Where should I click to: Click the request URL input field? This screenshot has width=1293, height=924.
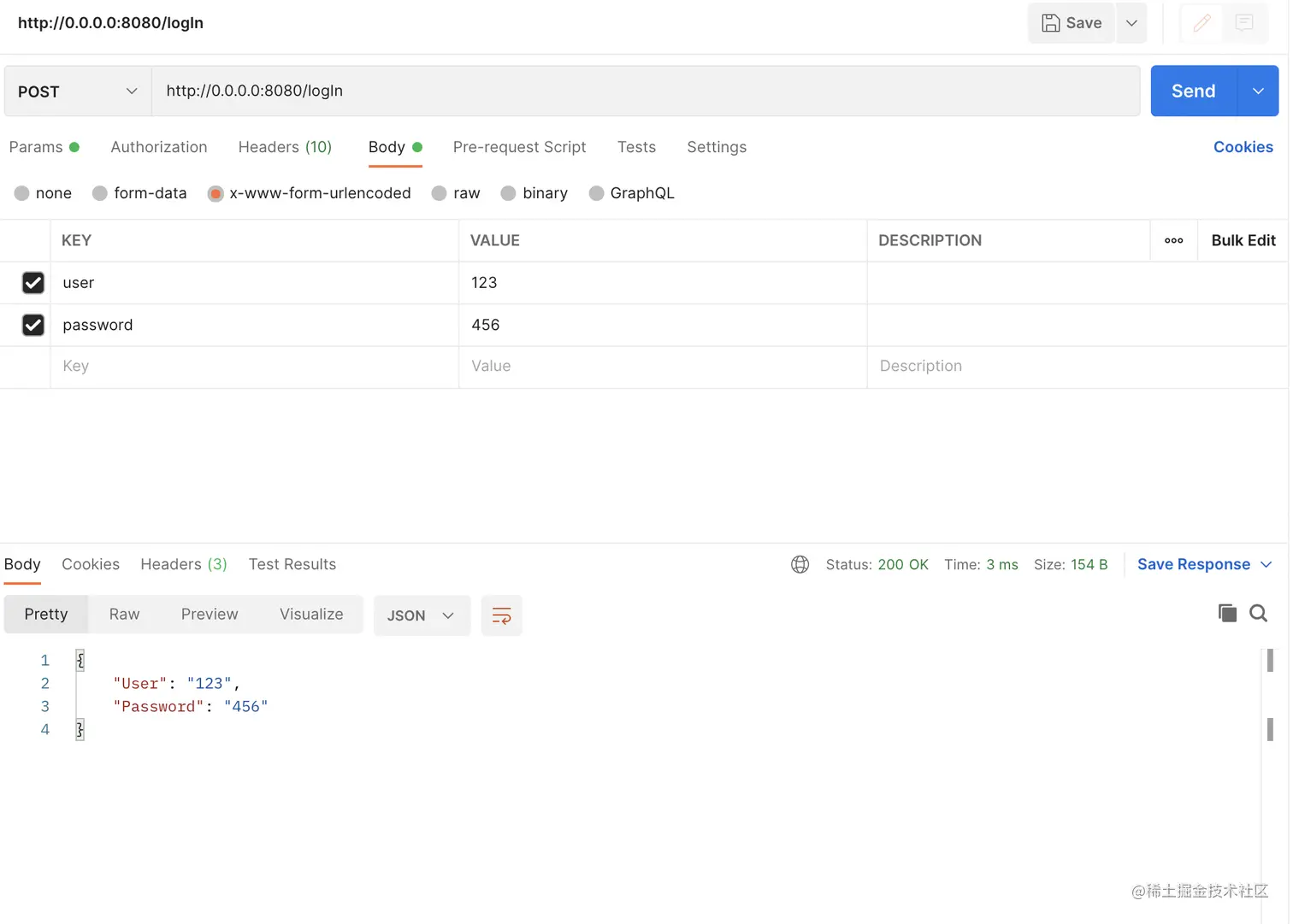tap(646, 91)
